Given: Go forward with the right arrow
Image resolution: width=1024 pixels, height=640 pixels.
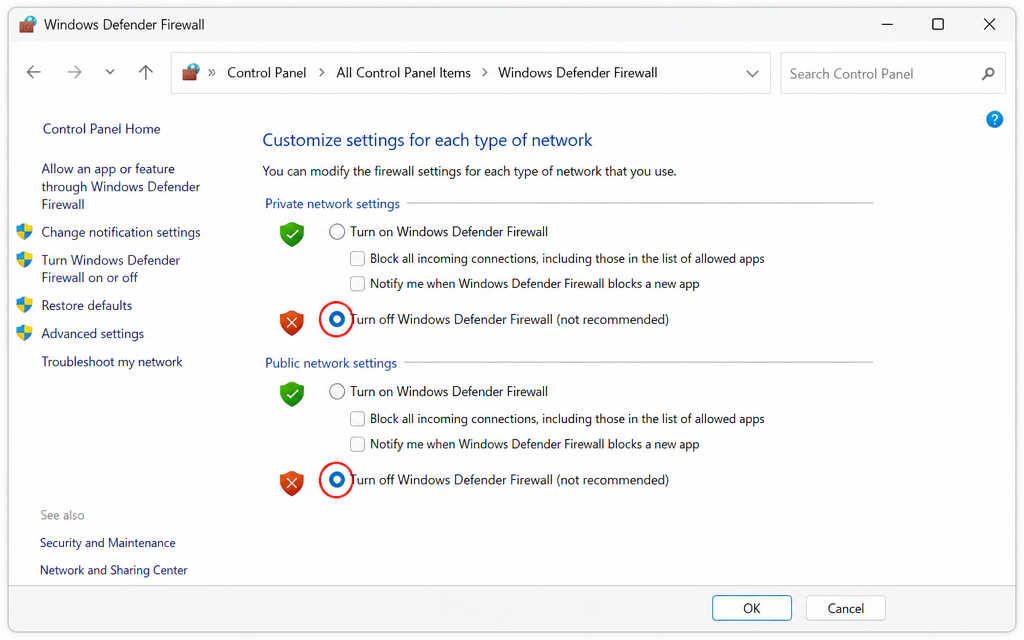Looking at the screenshot, I should pos(74,72).
